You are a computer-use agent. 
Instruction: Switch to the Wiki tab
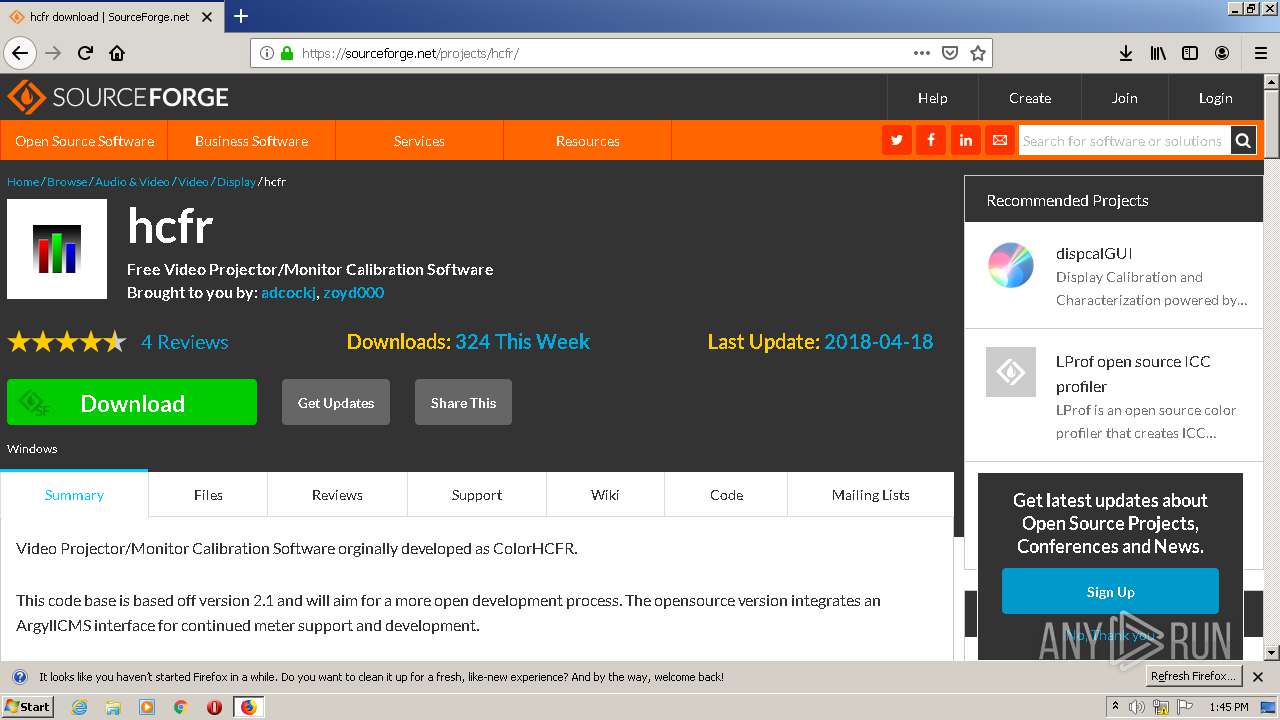click(x=605, y=495)
